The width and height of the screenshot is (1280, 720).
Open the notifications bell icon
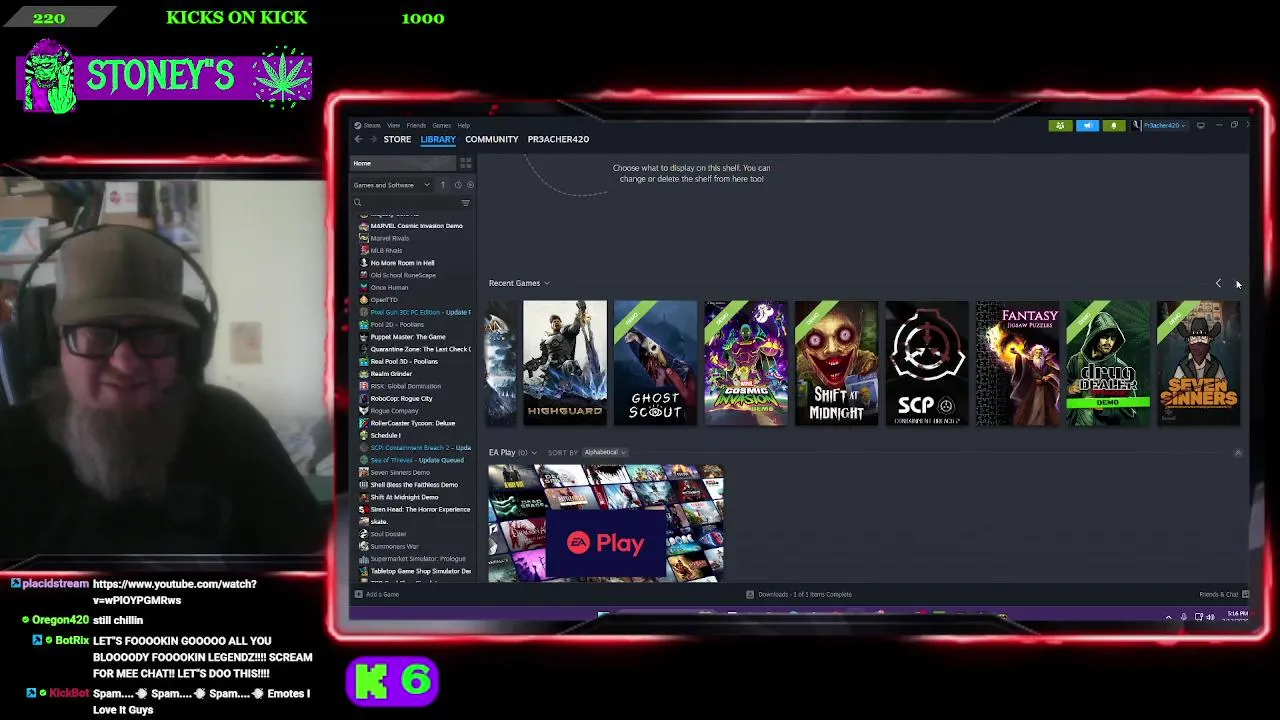point(1113,125)
